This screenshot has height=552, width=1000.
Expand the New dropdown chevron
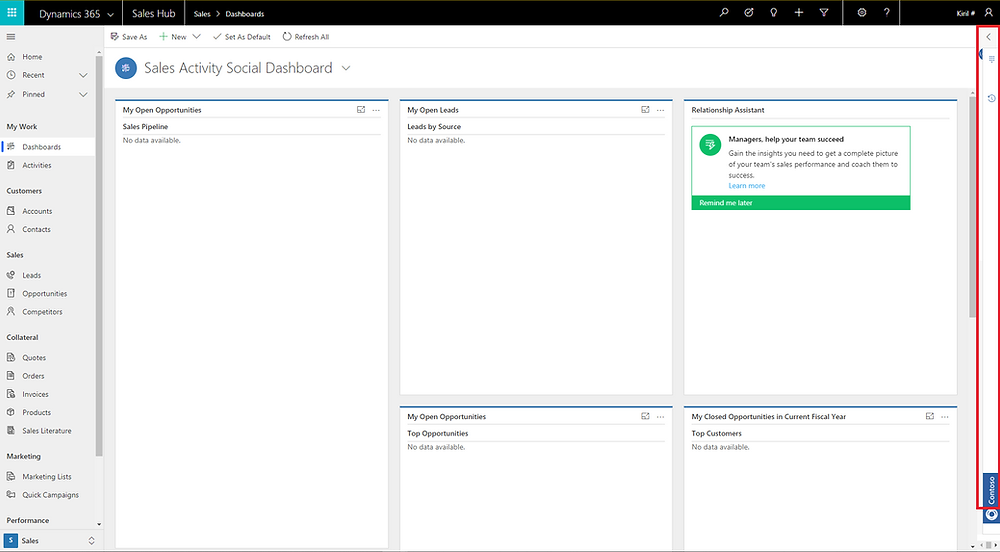tap(196, 37)
